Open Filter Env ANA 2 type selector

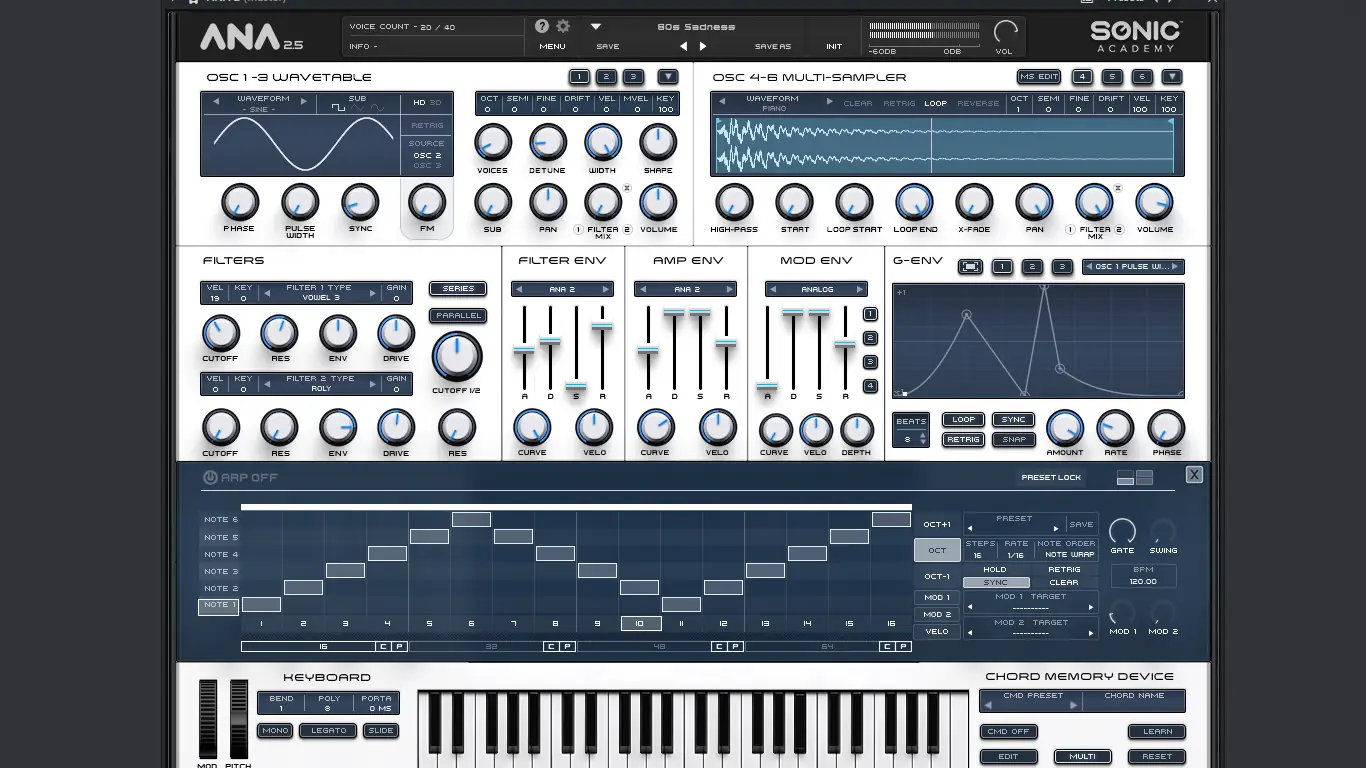click(563, 289)
